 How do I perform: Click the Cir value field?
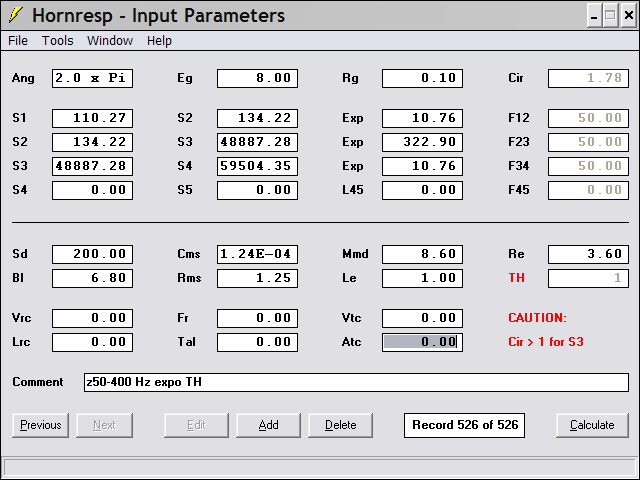coord(588,78)
